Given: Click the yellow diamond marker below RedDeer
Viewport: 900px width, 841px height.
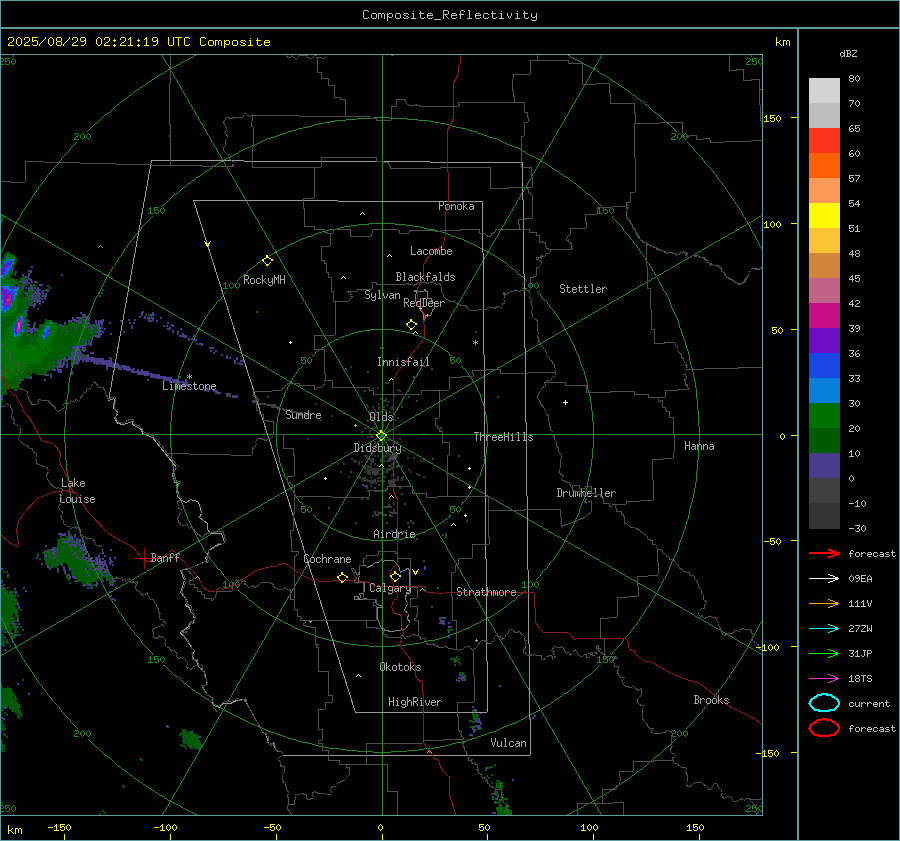Looking at the screenshot, I should pos(411,325).
